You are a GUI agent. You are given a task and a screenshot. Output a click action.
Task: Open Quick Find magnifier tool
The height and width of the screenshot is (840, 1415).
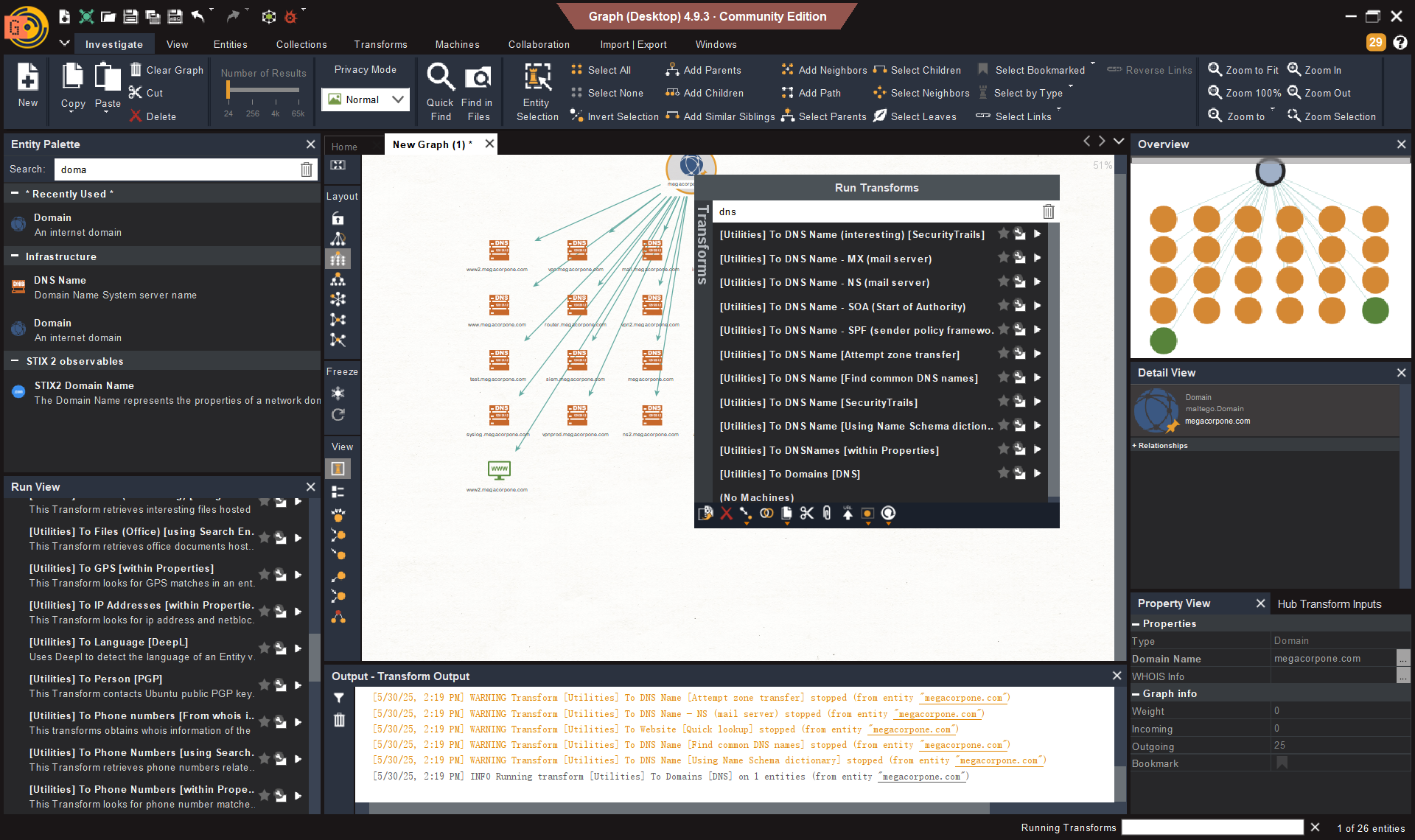[441, 91]
